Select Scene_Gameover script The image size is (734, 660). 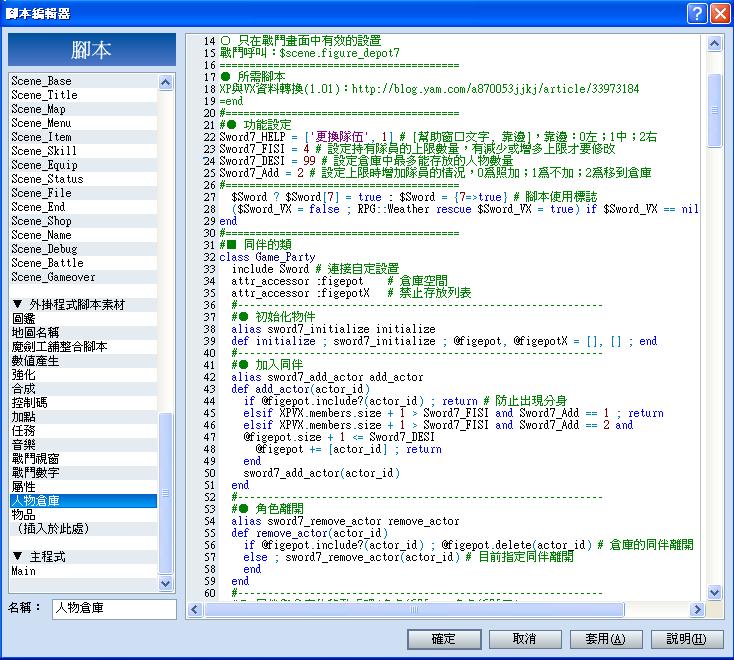[x=83, y=277]
